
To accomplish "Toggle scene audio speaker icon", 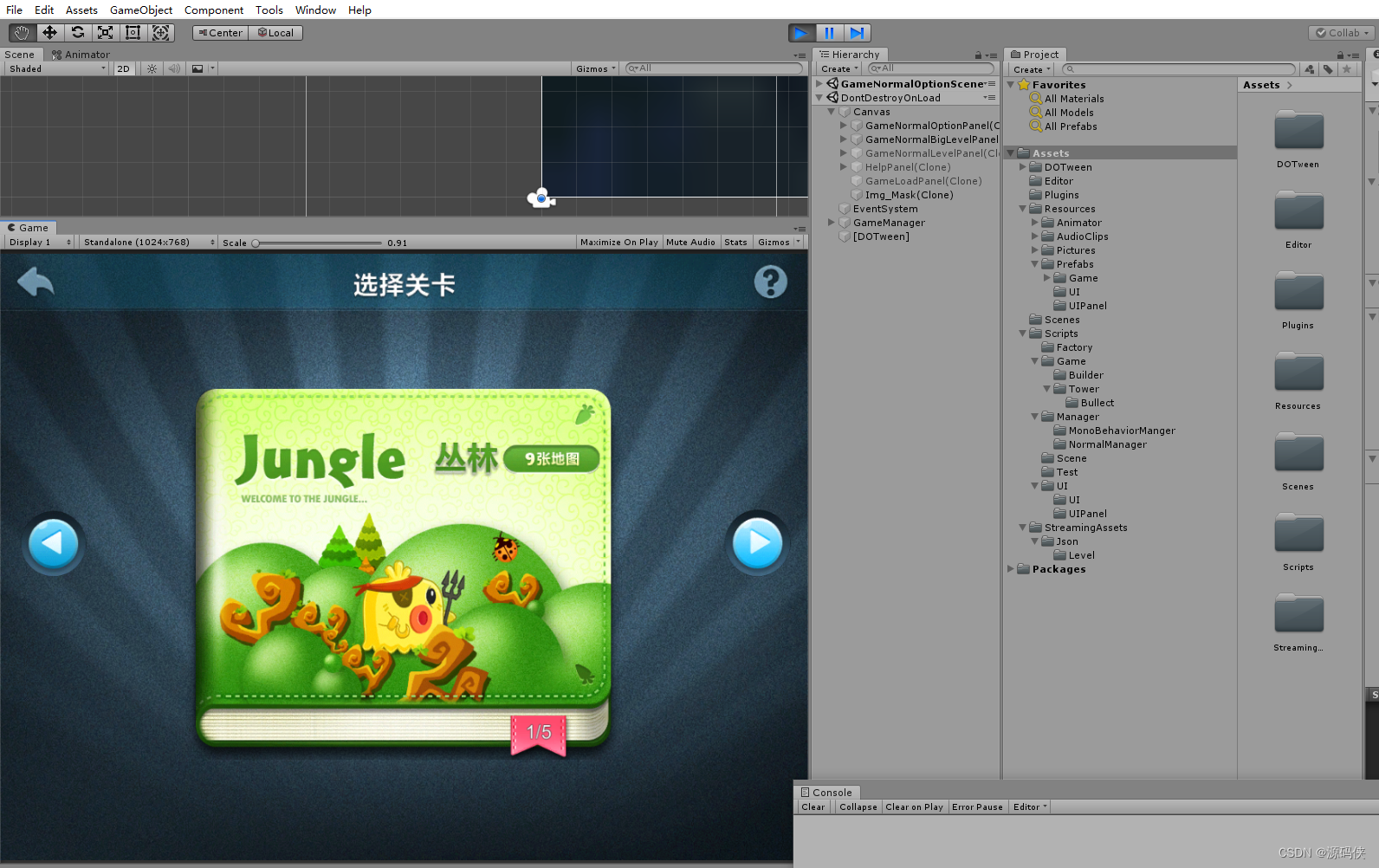I will (174, 68).
